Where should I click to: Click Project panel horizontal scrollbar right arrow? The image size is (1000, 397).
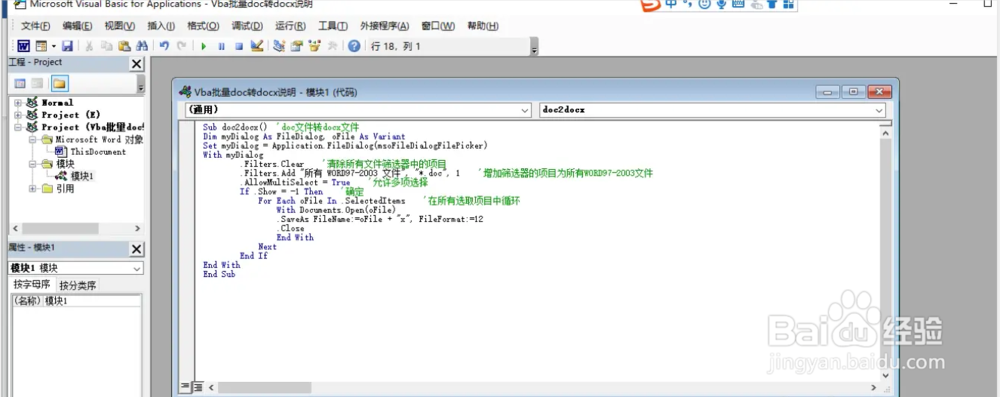pyautogui.click(x=137, y=228)
